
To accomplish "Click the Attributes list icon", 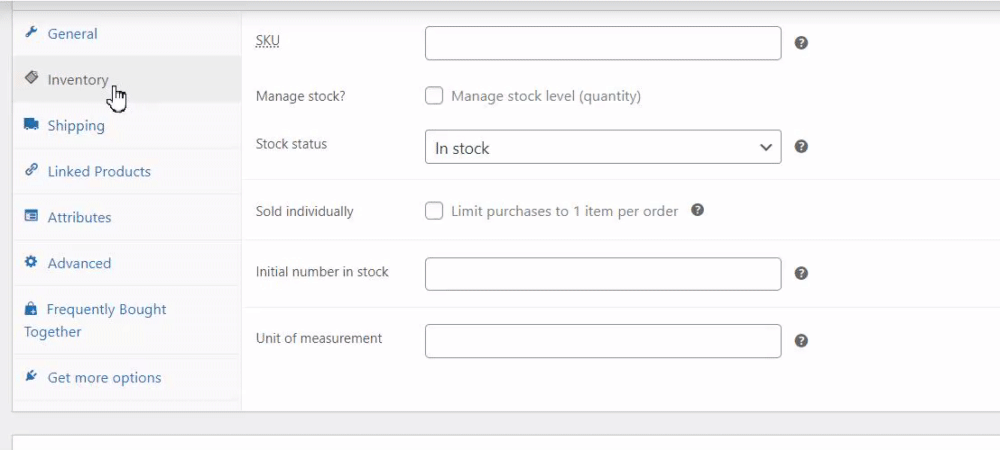I will point(31,216).
